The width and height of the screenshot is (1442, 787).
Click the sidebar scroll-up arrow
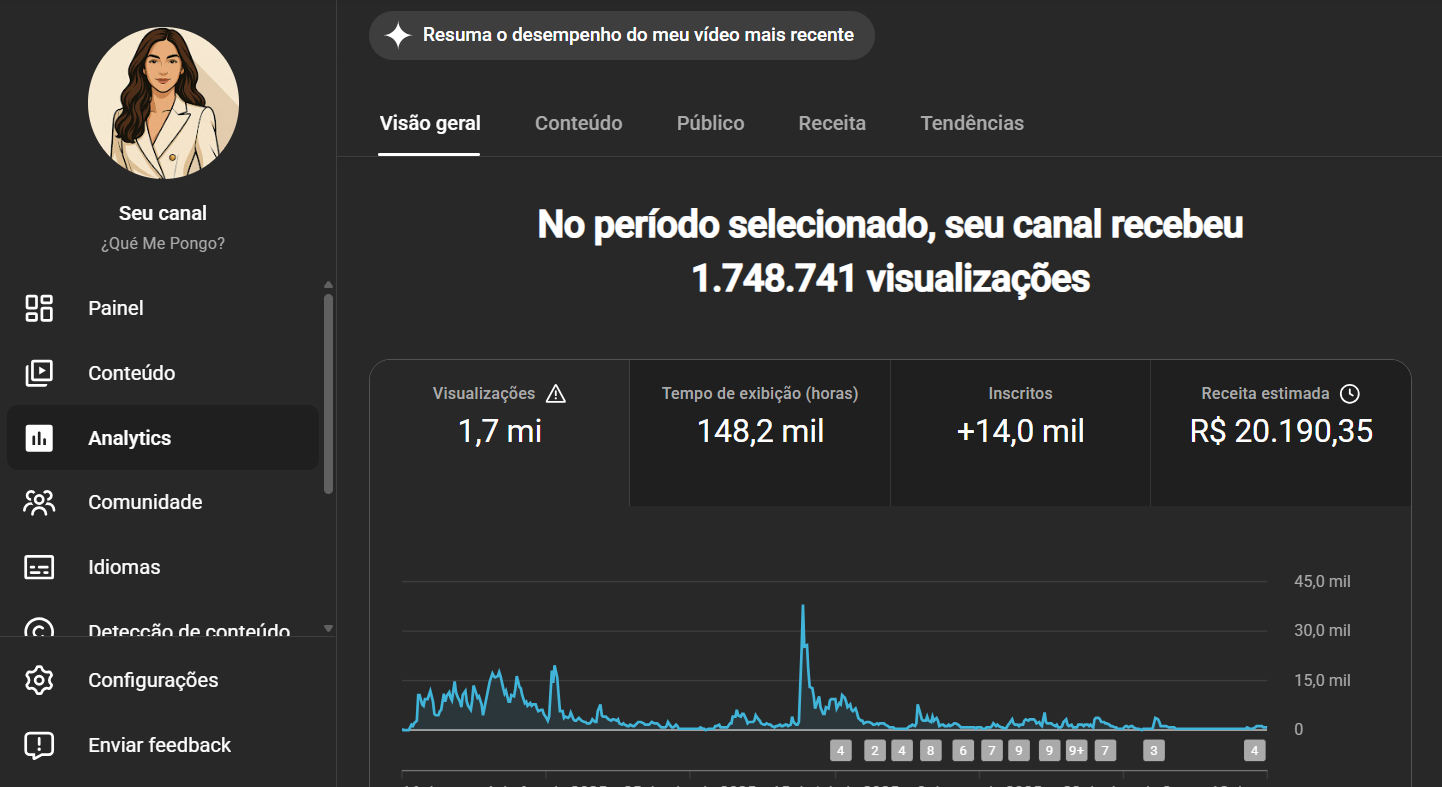pos(328,282)
